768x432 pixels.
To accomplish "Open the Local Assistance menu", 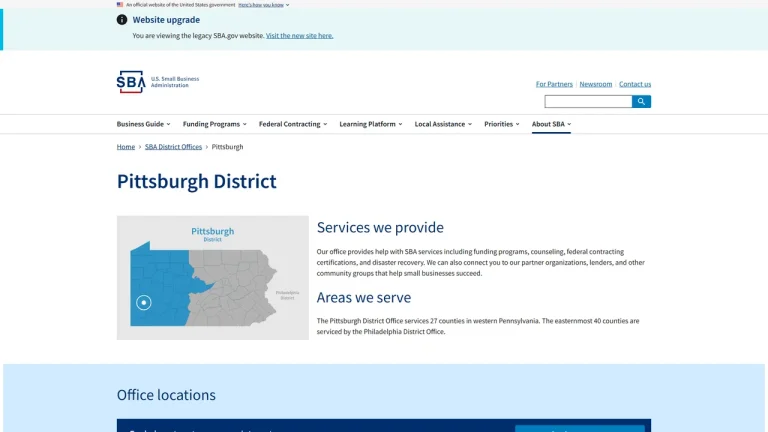I will (x=443, y=124).
